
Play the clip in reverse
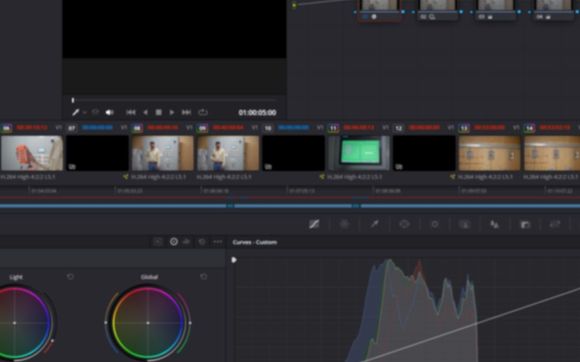(x=145, y=112)
